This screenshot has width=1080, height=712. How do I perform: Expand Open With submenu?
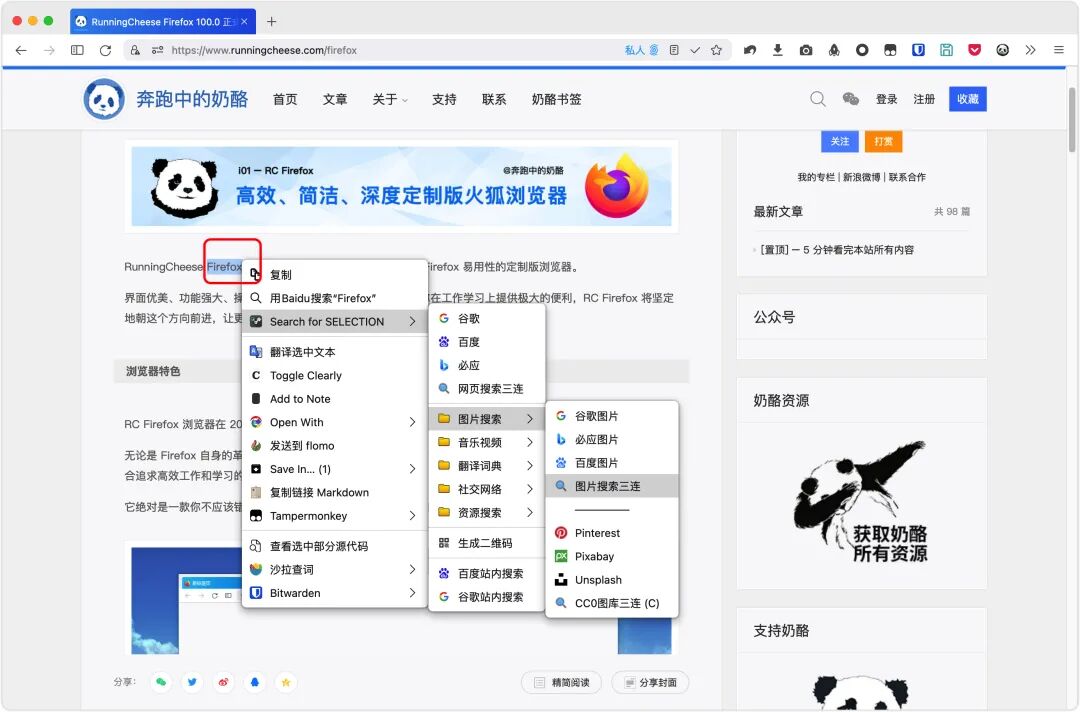[x=335, y=422]
